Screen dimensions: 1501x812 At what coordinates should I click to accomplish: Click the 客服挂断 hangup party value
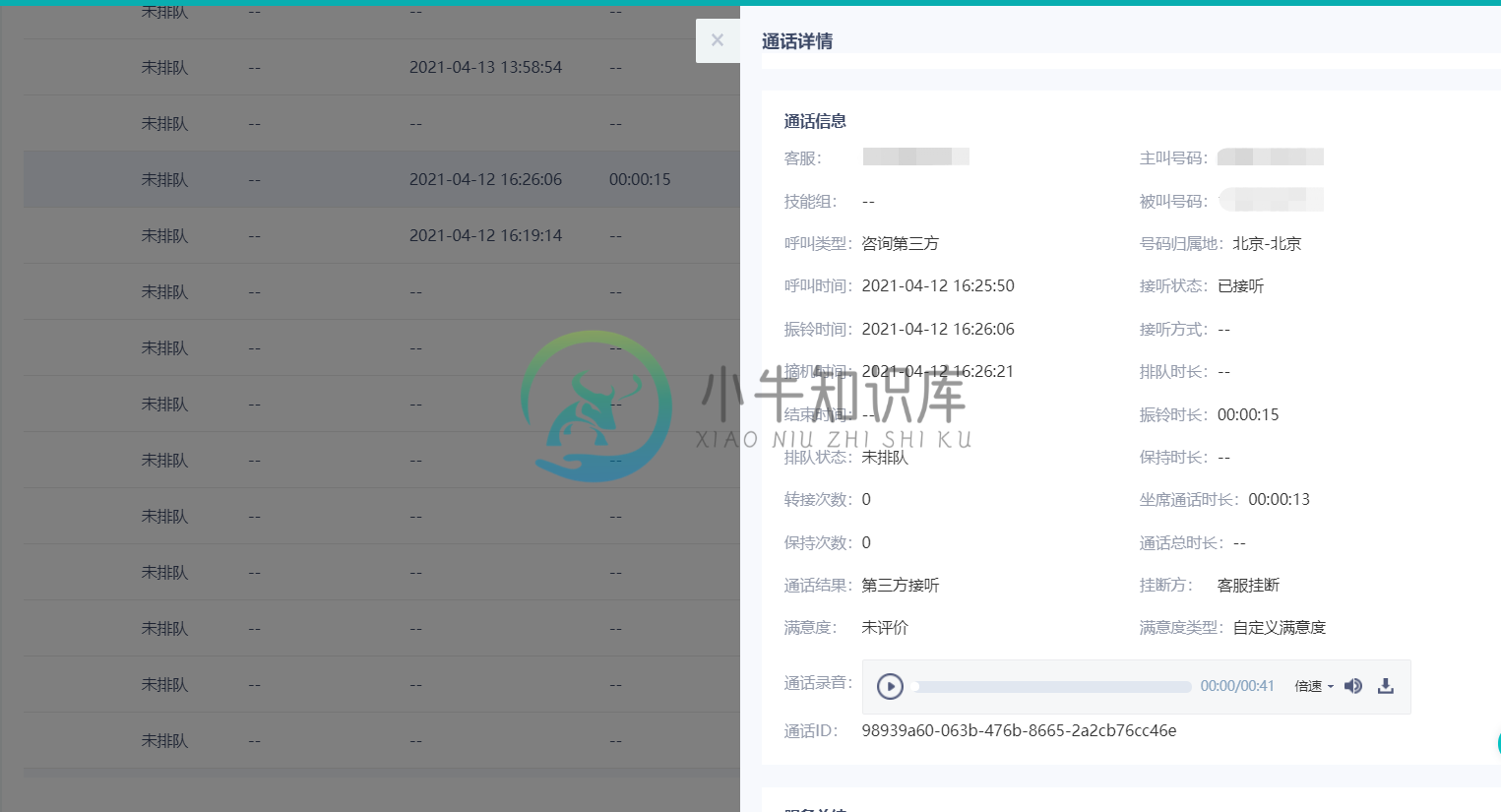[1248, 585]
